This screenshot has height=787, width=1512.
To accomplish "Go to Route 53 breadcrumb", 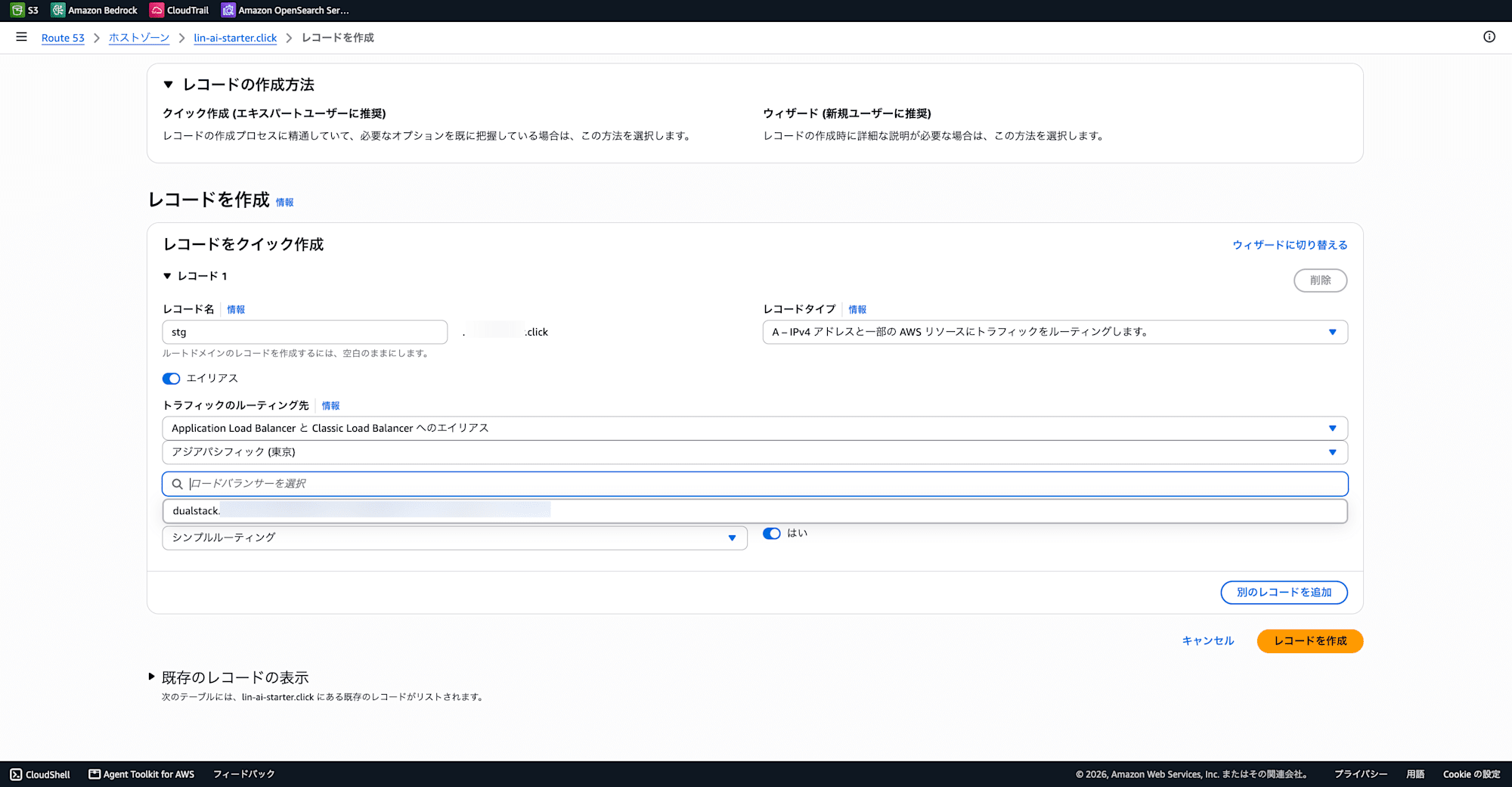I will point(63,38).
